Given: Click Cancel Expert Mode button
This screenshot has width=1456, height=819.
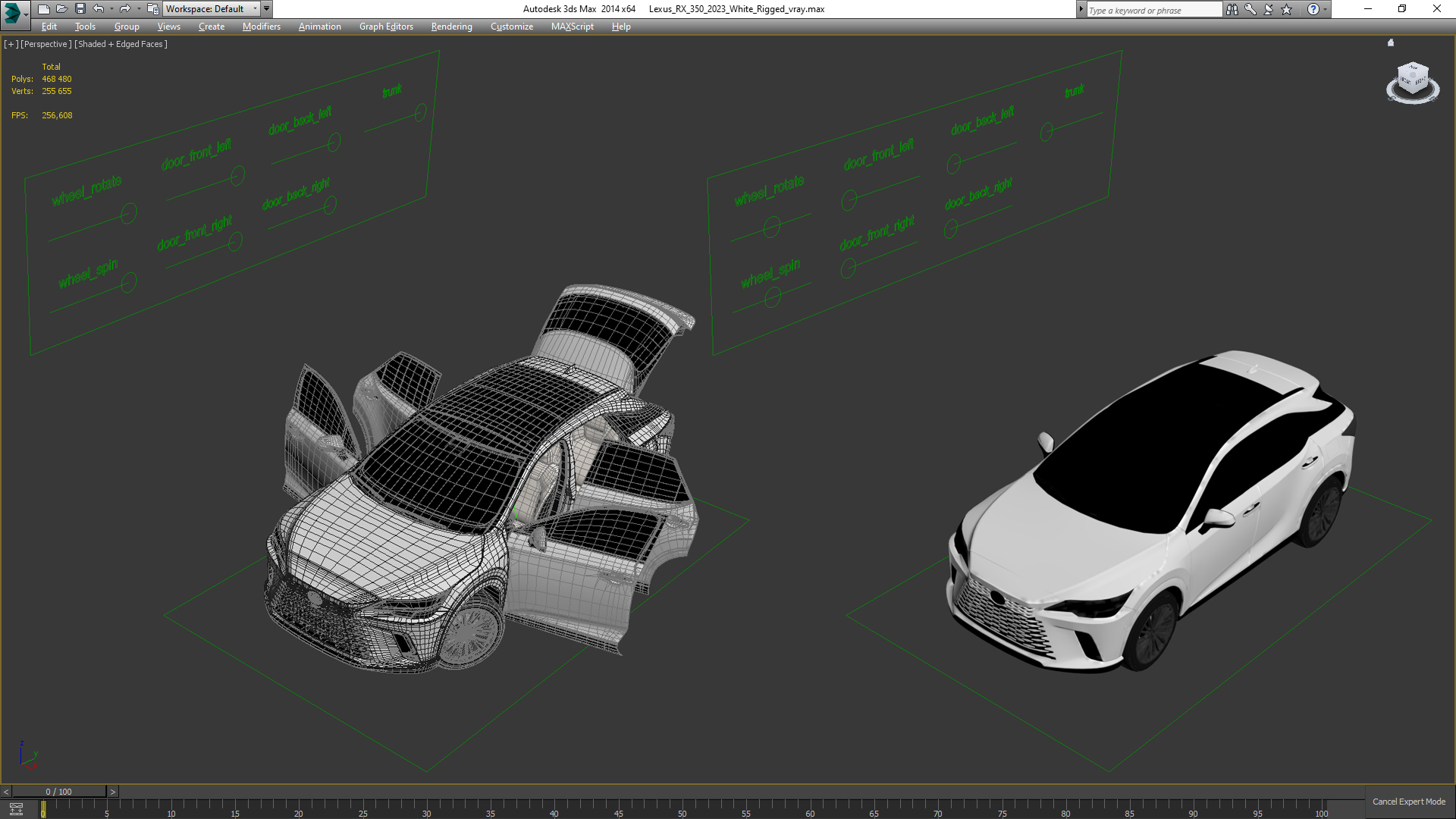Looking at the screenshot, I should pos(1408,802).
